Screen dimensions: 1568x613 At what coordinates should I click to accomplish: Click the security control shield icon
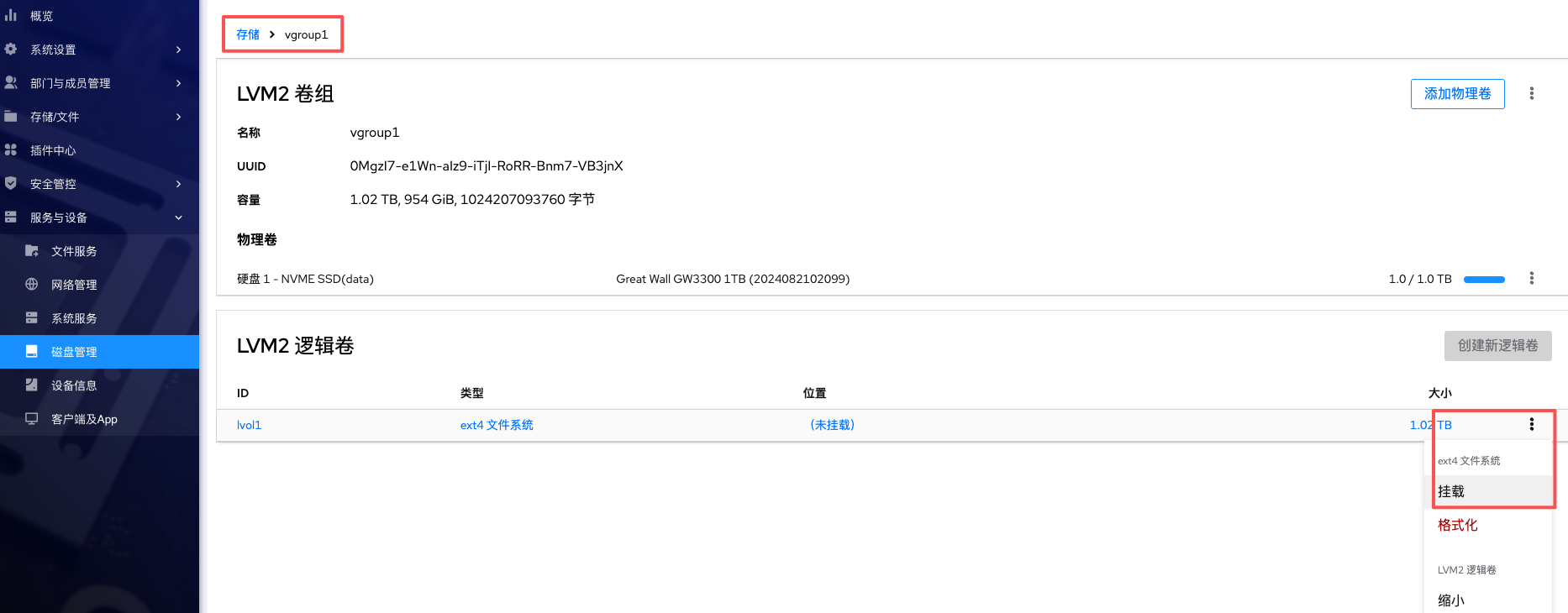pos(11,183)
